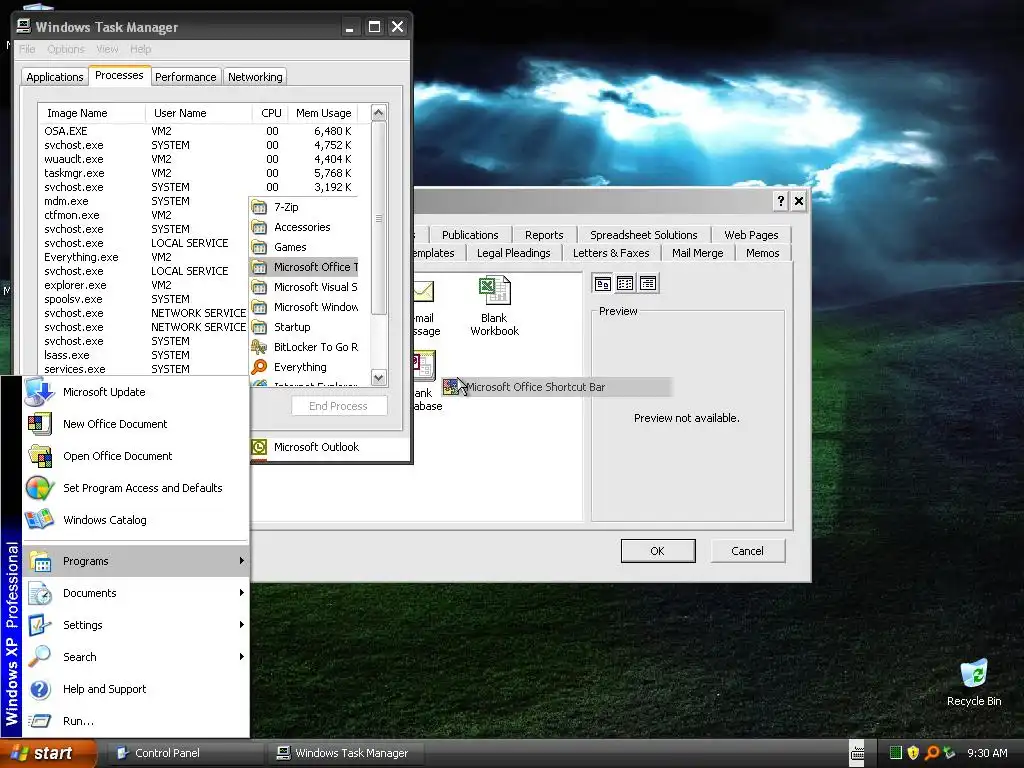Open the Legal Pleadings tab
The height and width of the screenshot is (768, 1024).
point(513,253)
